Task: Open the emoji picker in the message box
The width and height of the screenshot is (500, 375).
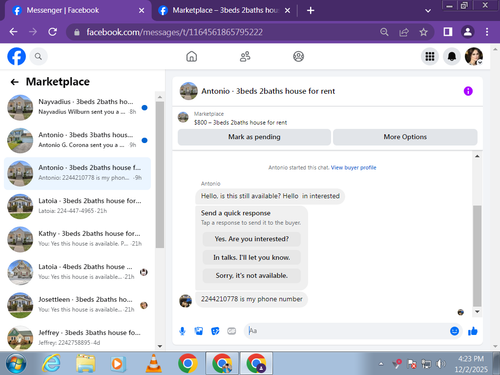Action: point(454,331)
